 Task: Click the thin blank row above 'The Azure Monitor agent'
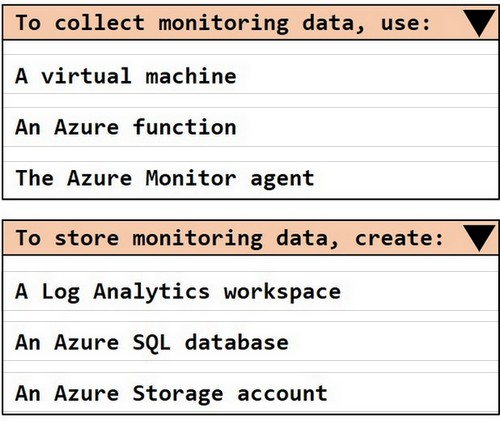coord(250,154)
